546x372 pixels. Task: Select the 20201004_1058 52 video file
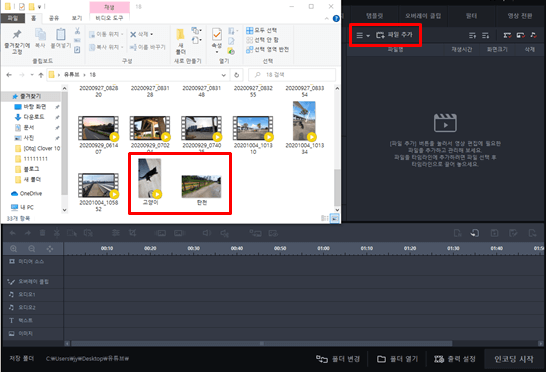[99, 192]
